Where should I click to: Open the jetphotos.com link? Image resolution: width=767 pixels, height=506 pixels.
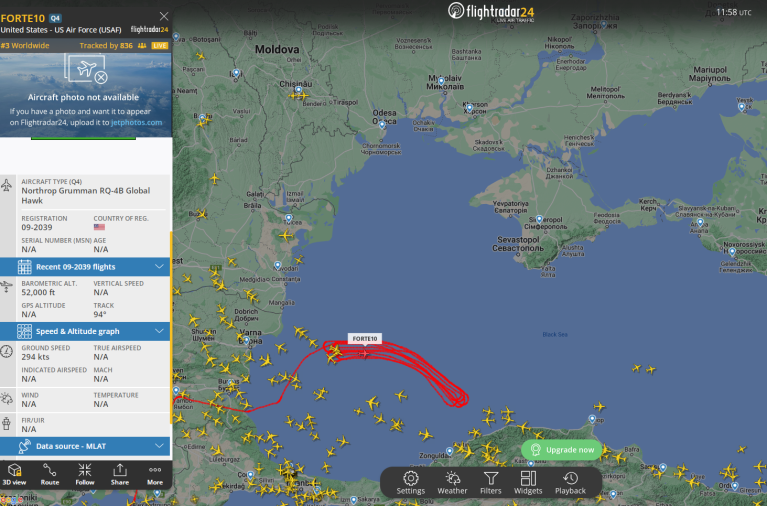(x=136, y=122)
